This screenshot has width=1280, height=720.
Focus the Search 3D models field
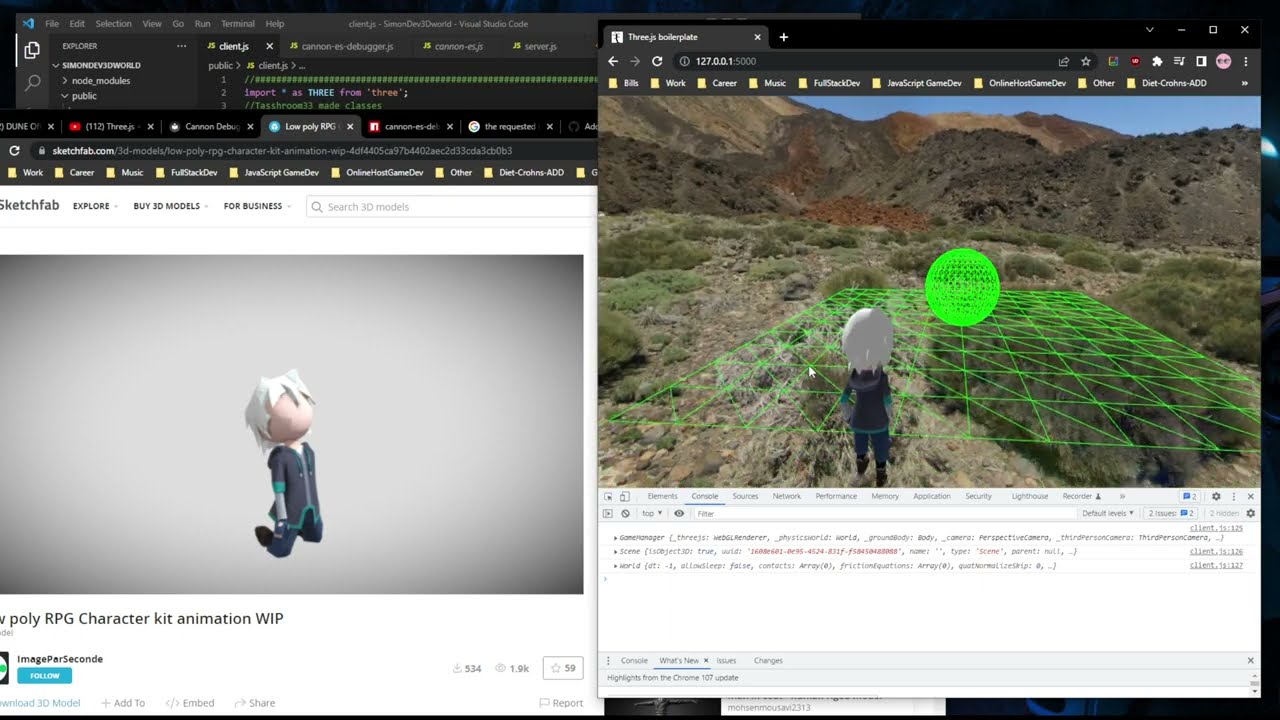tap(451, 207)
